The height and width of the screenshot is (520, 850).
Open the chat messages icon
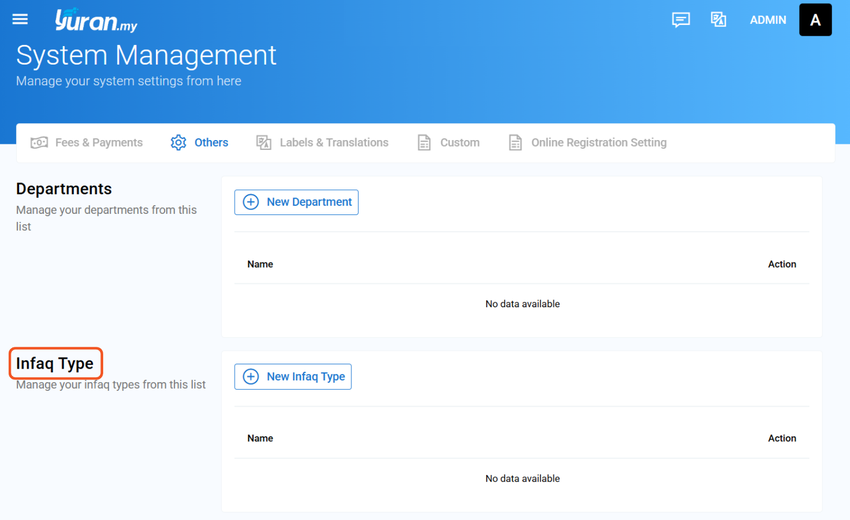pyautogui.click(x=681, y=20)
